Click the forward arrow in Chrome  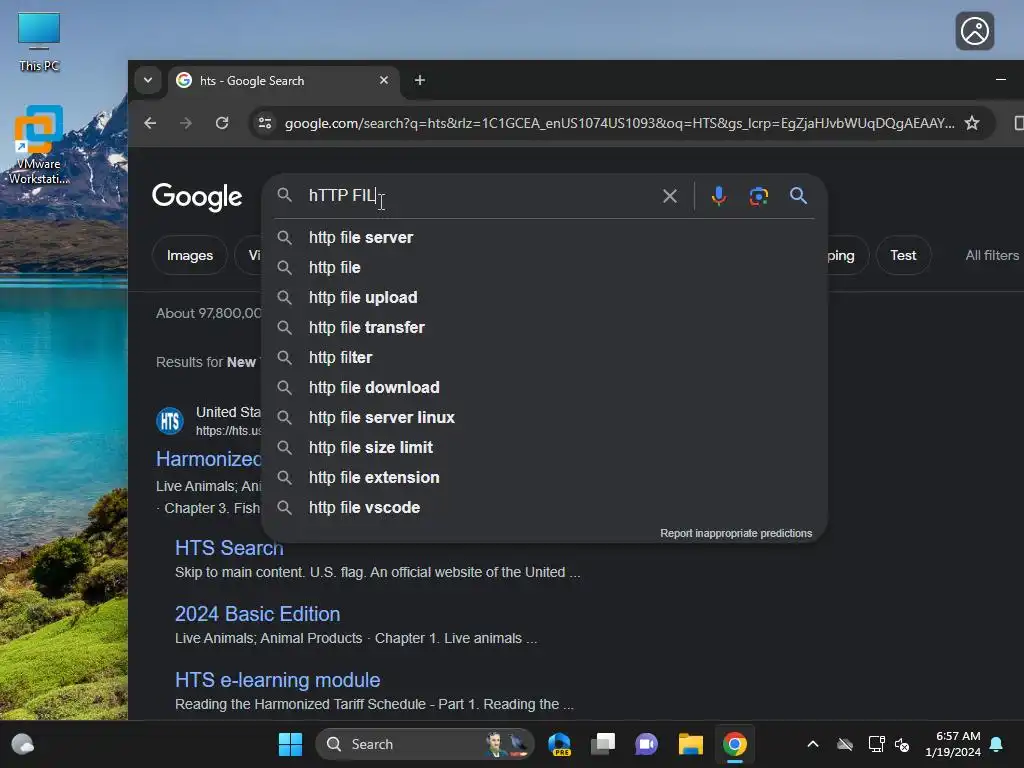click(186, 123)
